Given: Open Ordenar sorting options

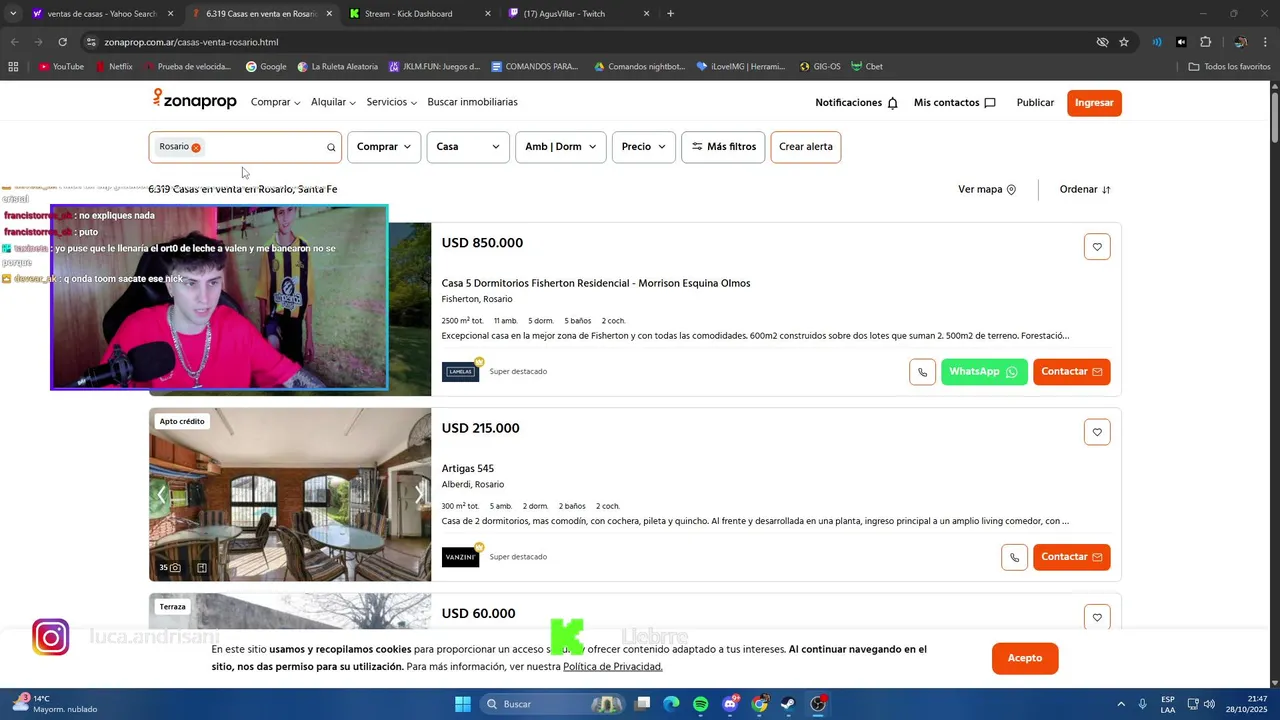Looking at the screenshot, I should click(1085, 189).
